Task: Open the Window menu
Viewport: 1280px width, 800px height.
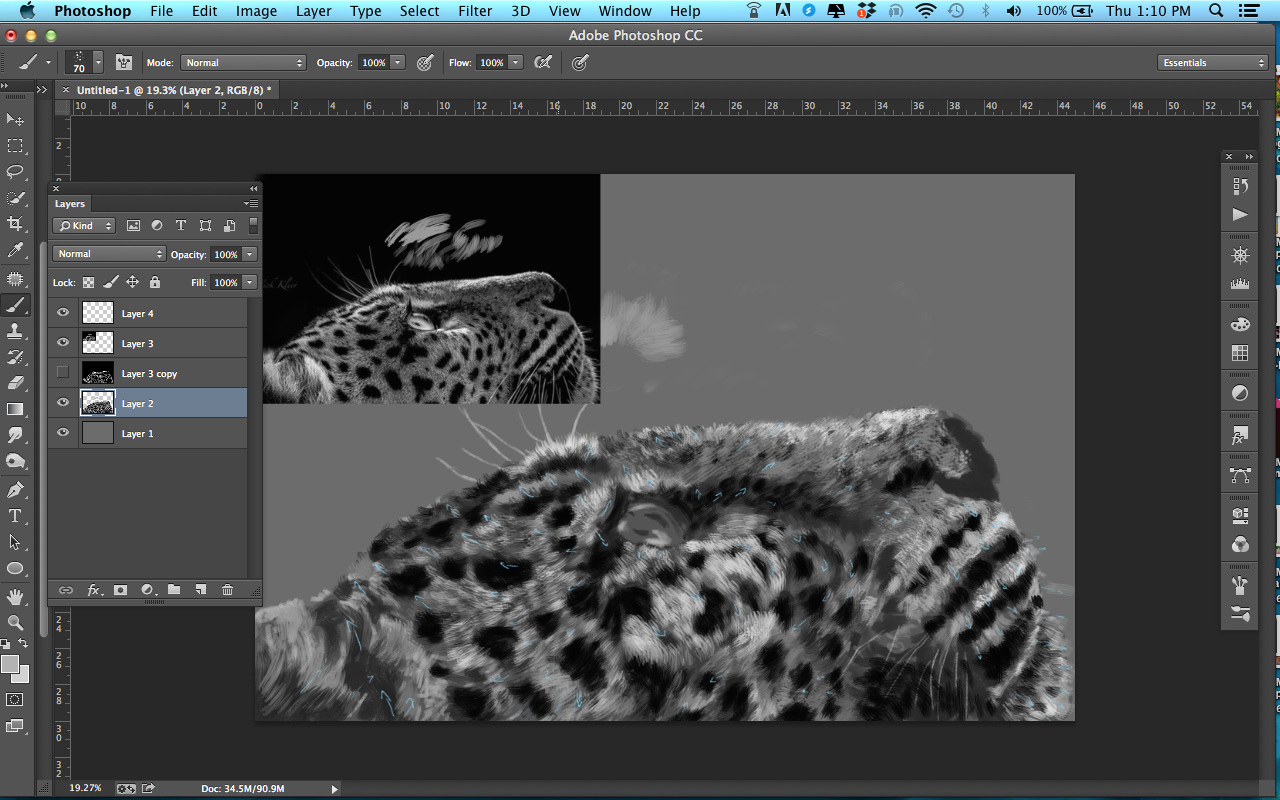Action: (625, 11)
